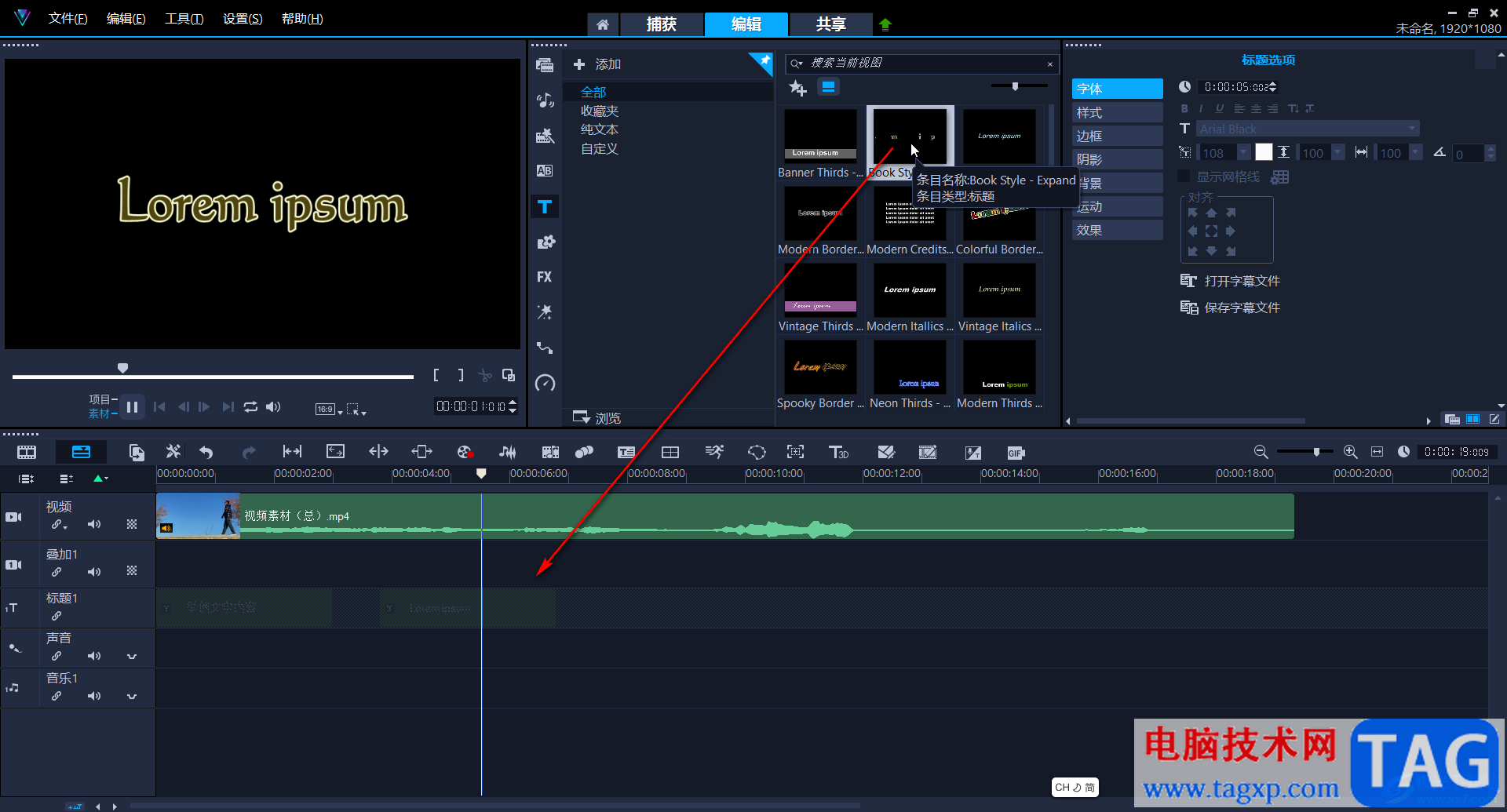This screenshot has height=812, width=1507.
Task: Open grid line settings icon
Action: click(1280, 177)
